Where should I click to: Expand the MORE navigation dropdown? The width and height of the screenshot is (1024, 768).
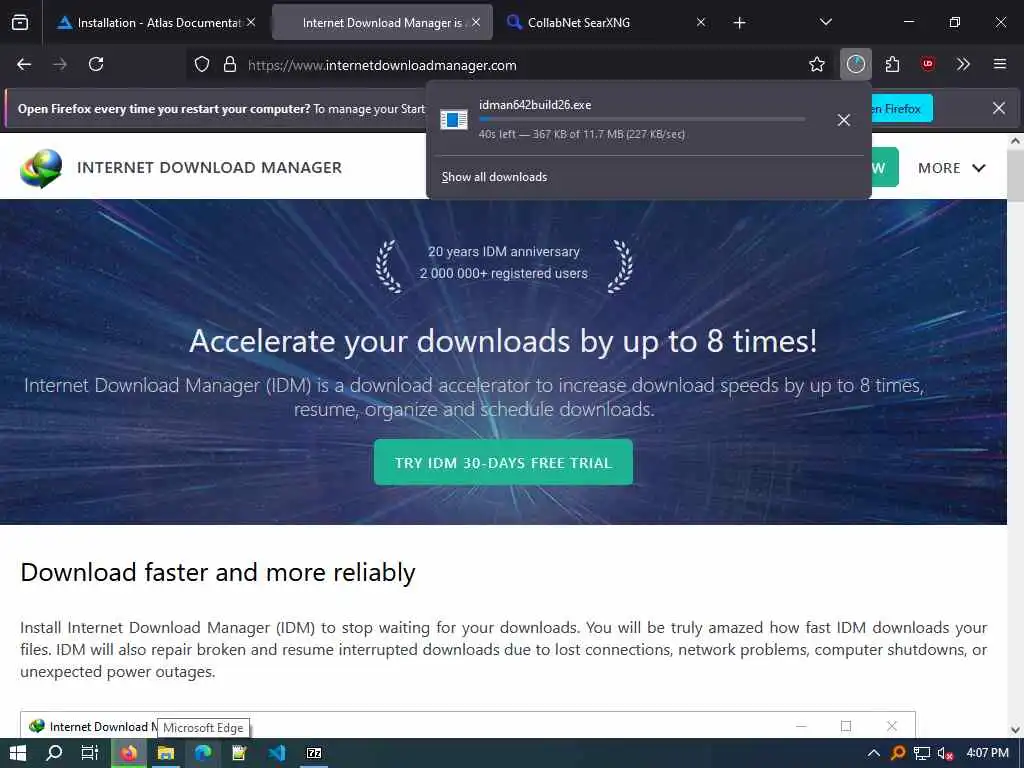click(952, 168)
